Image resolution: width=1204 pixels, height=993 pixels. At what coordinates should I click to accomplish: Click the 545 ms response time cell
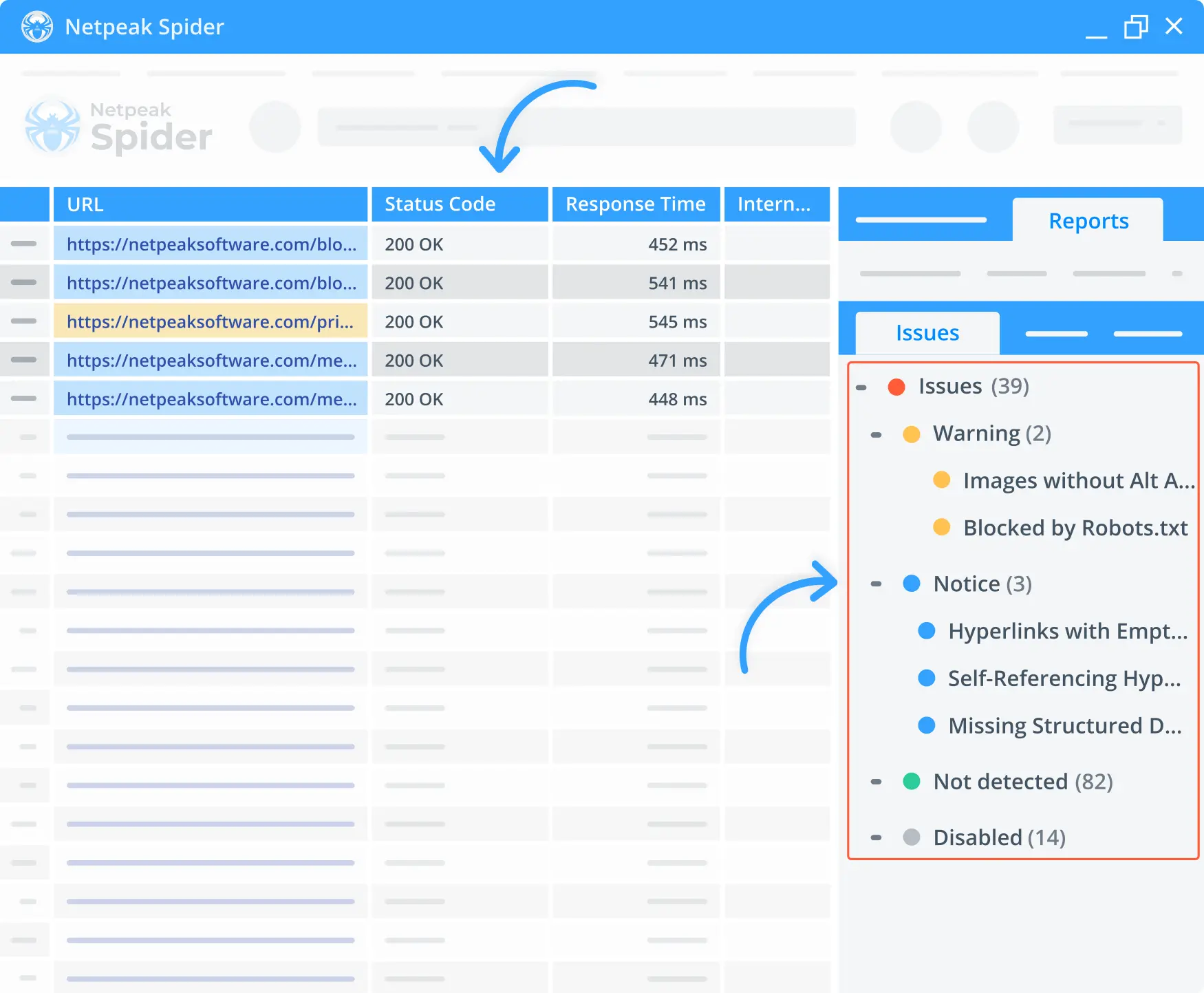[x=636, y=321]
